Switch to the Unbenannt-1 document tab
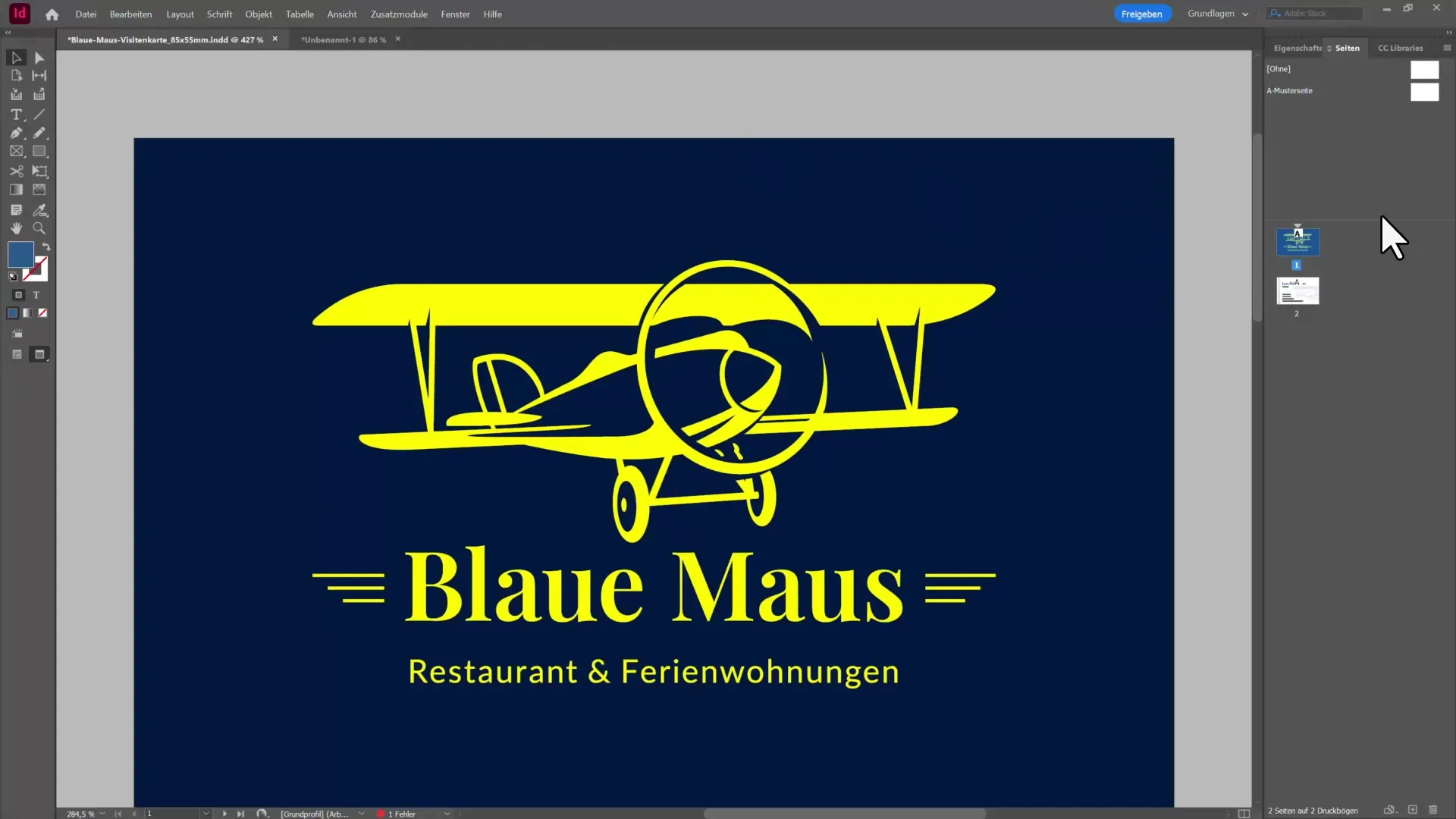The width and height of the screenshot is (1456, 819). click(x=343, y=39)
